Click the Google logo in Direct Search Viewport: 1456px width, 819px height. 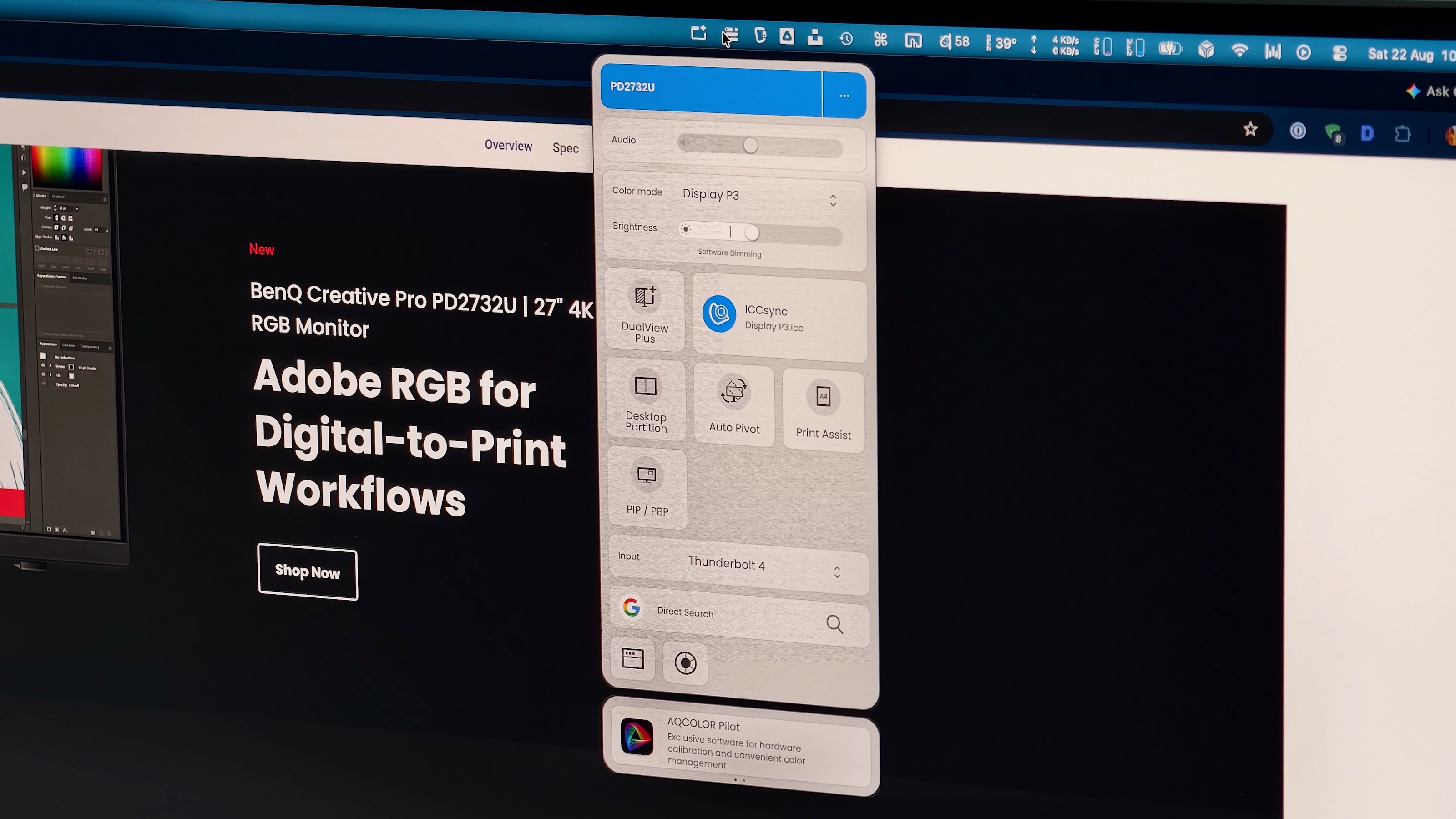click(x=632, y=607)
